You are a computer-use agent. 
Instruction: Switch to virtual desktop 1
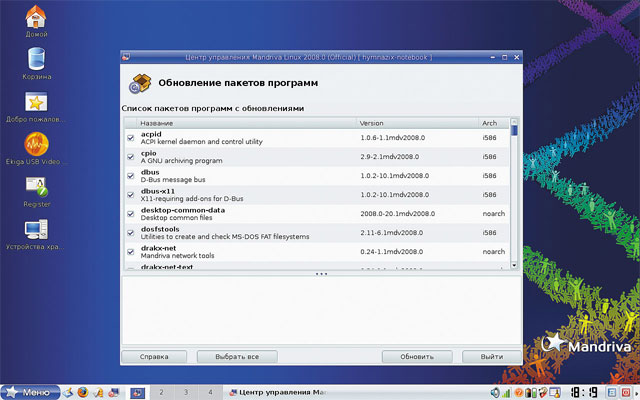coord(138,393)
